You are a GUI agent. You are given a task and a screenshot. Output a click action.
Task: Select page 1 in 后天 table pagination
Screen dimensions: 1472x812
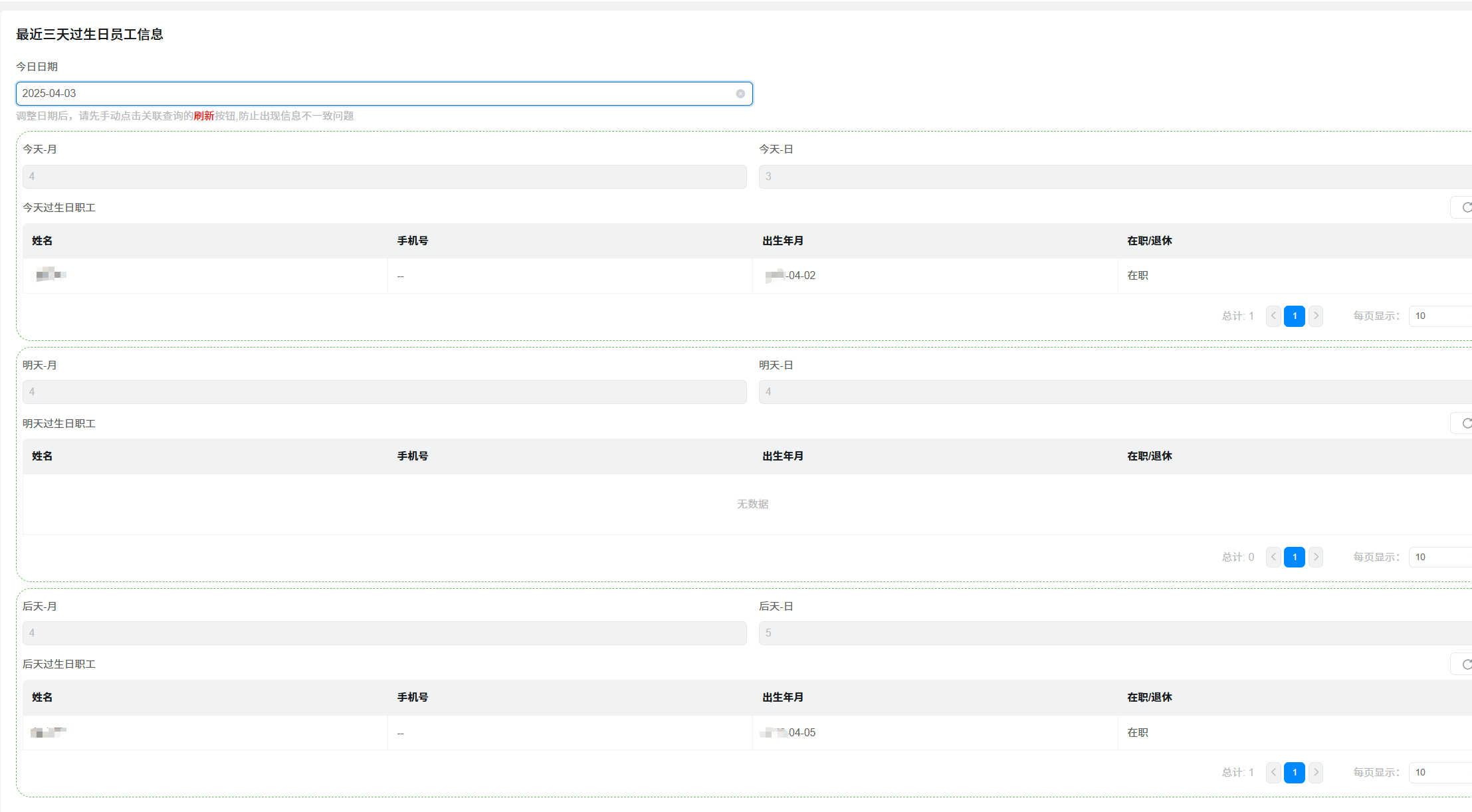tap(1294, 772)
